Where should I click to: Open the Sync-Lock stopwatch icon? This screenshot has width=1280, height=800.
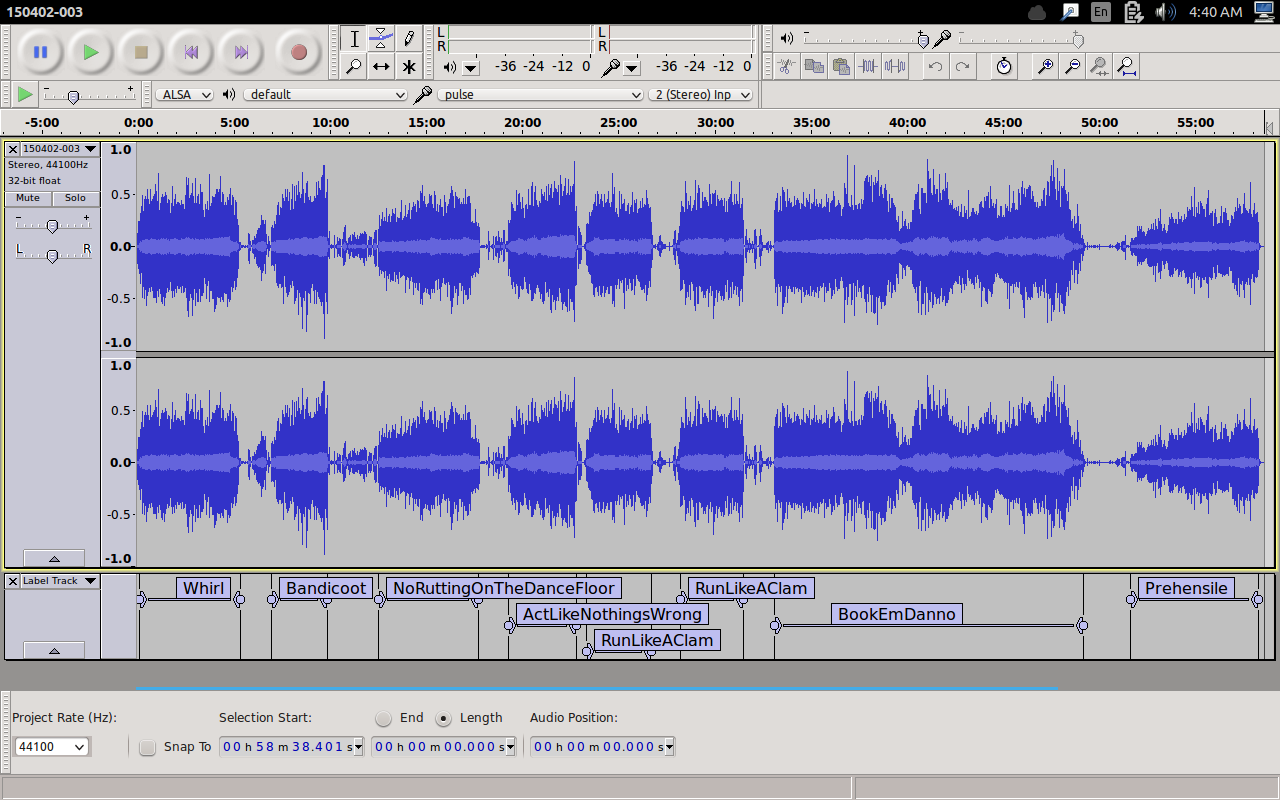click(1004, 67)
